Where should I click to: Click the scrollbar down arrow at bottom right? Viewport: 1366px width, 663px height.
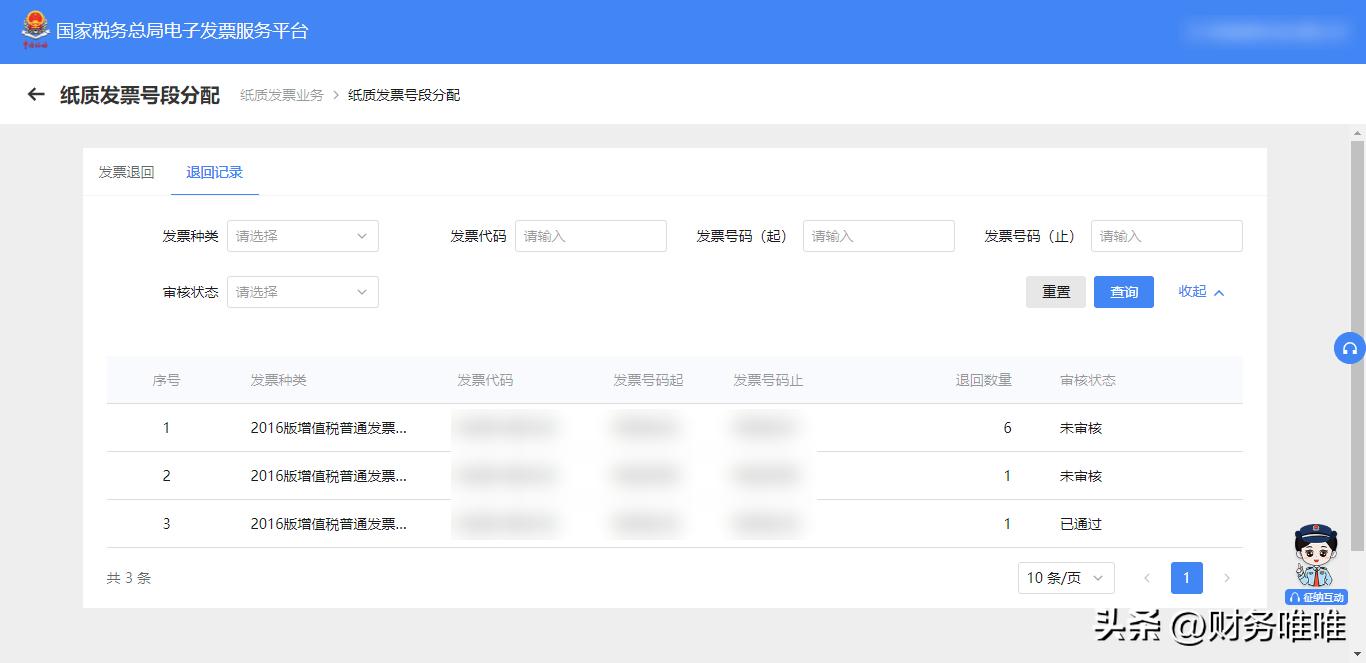tap(1359, 654)
